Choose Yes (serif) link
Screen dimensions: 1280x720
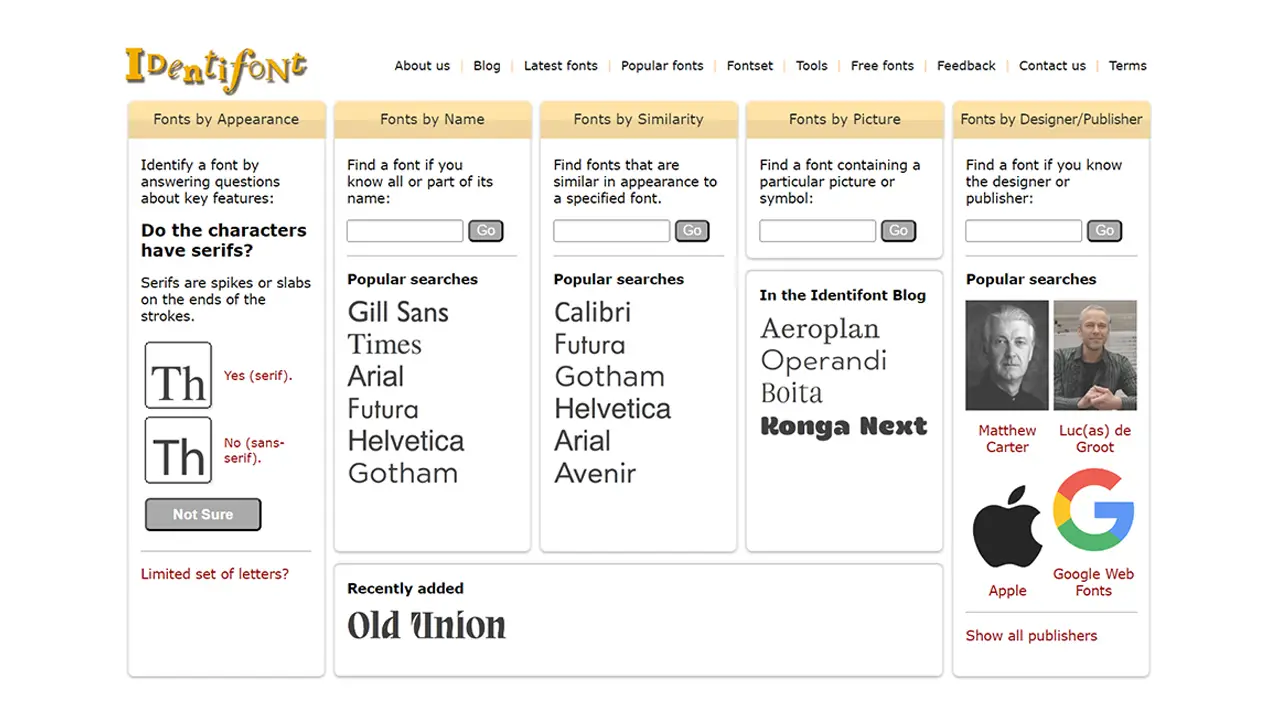tap(258, 376)
